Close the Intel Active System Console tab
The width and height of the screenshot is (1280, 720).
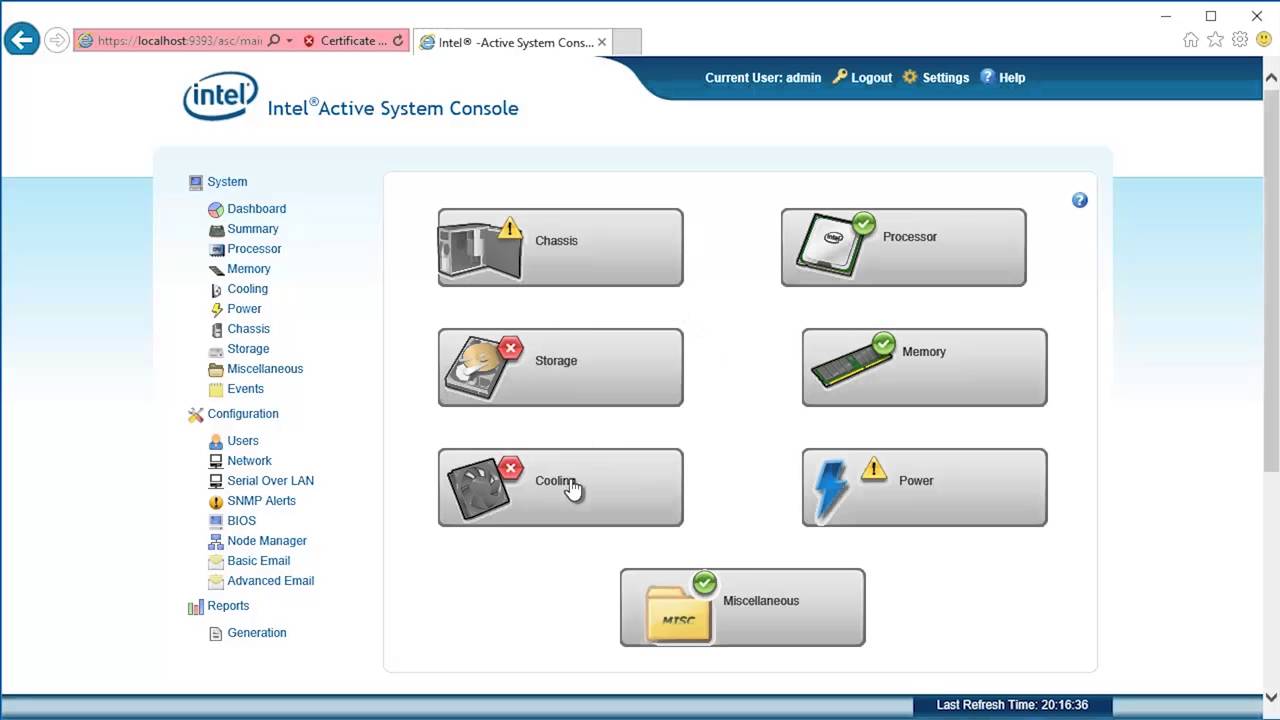point(602,42)
